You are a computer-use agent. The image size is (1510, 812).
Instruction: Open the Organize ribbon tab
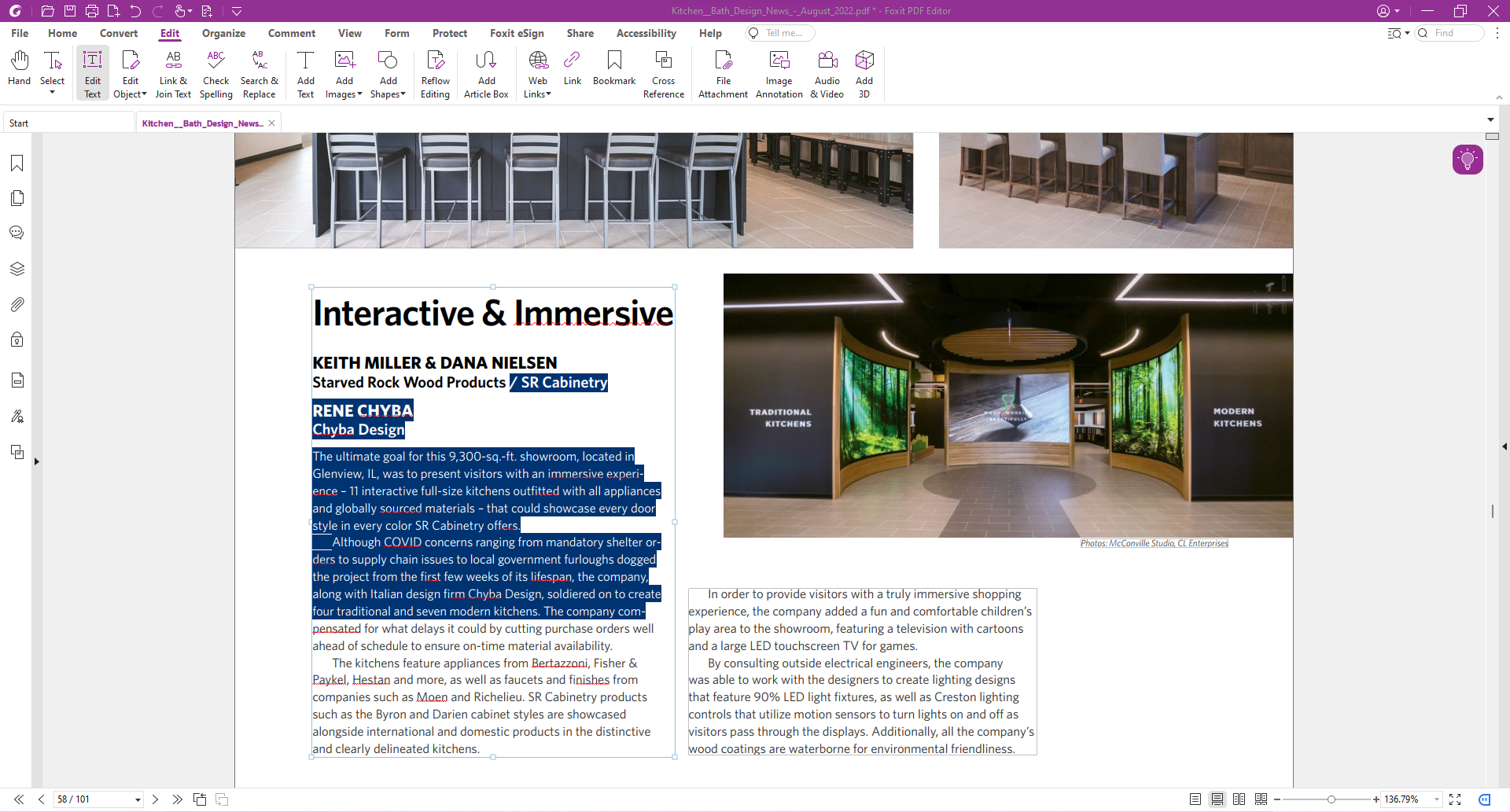coord(223,33)
